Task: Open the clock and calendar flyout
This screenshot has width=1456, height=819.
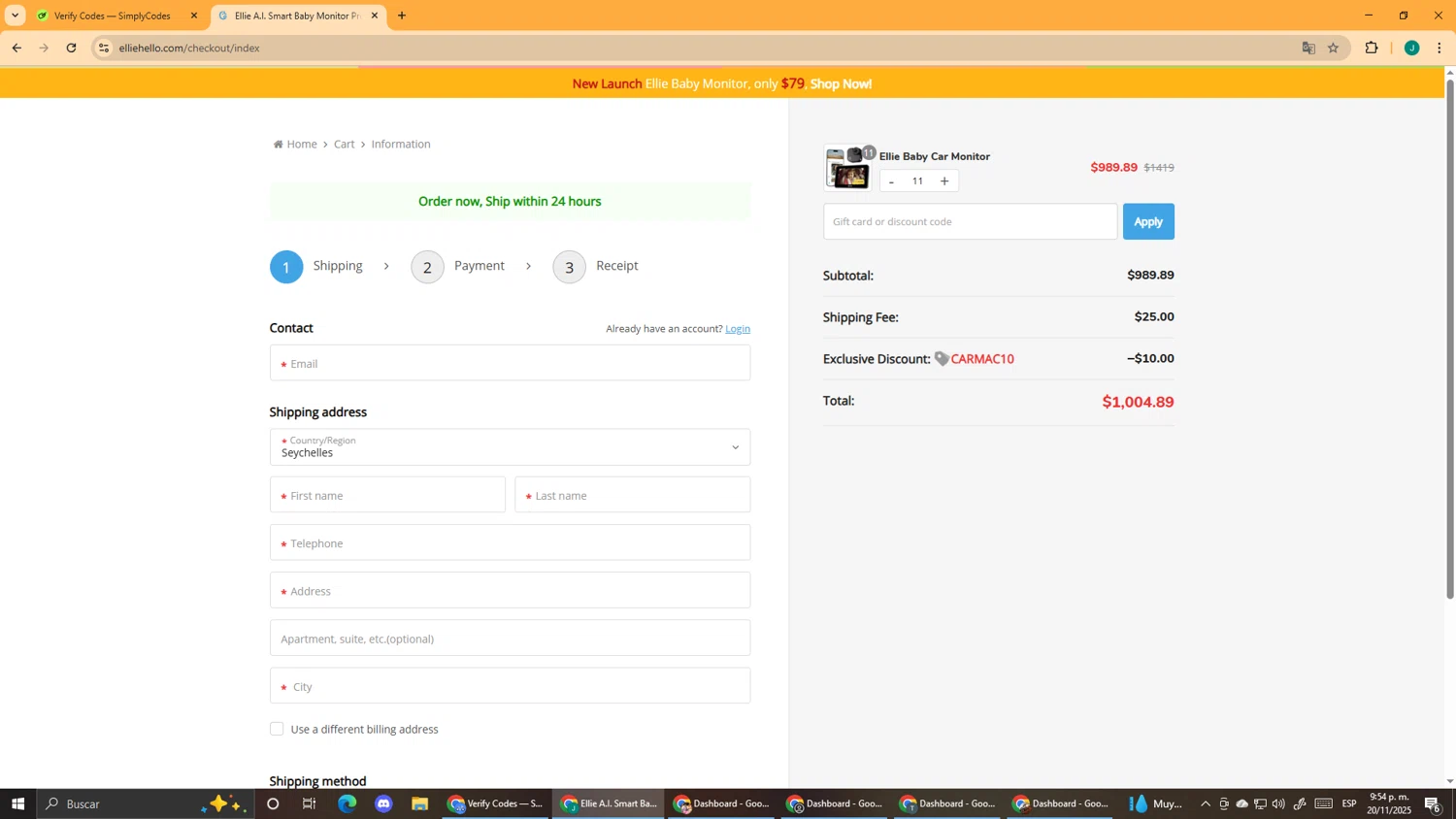Action: pyautogui.click(x=1389, y=803)
